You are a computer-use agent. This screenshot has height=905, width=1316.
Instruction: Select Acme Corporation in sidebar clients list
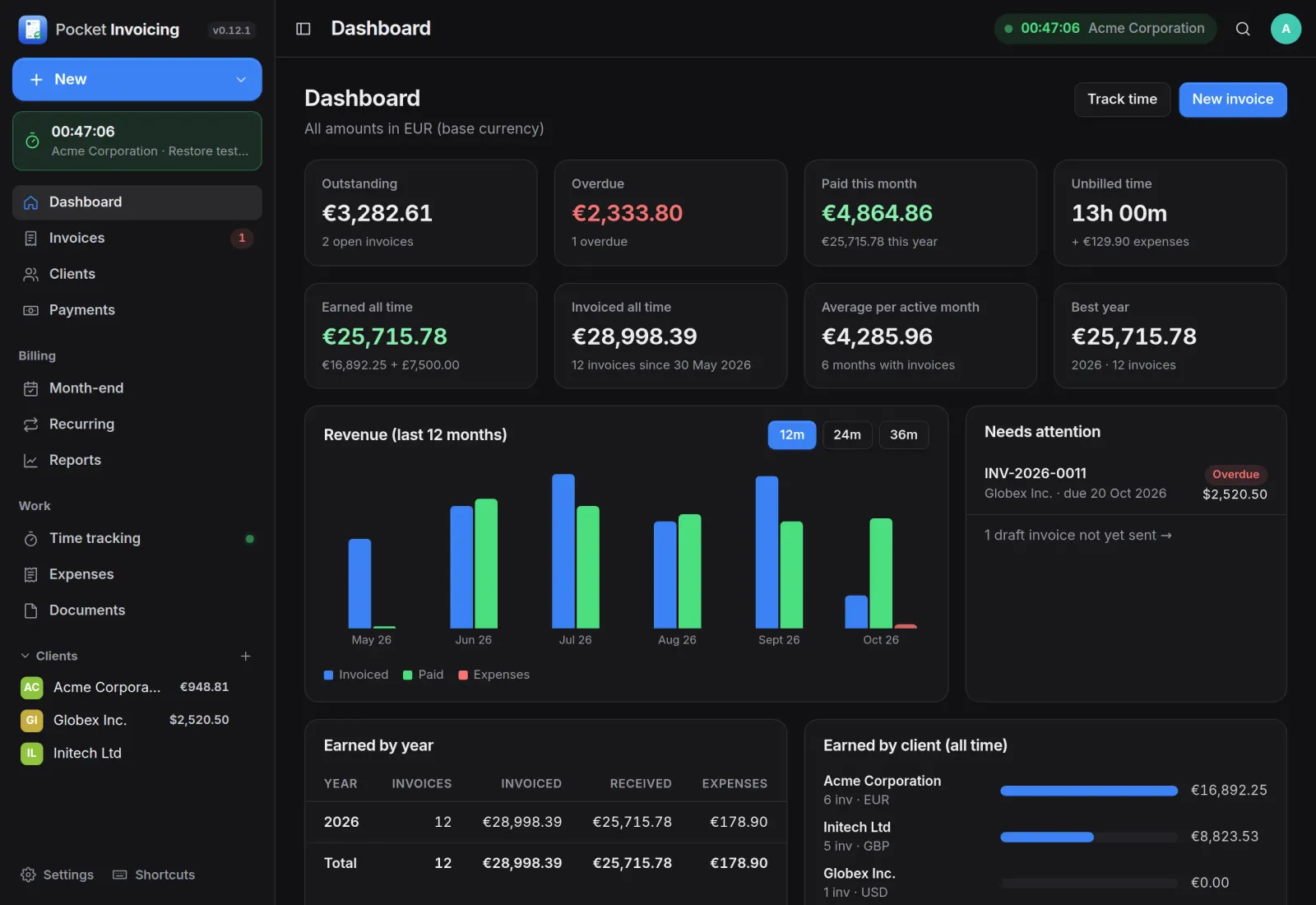[137, 687]
